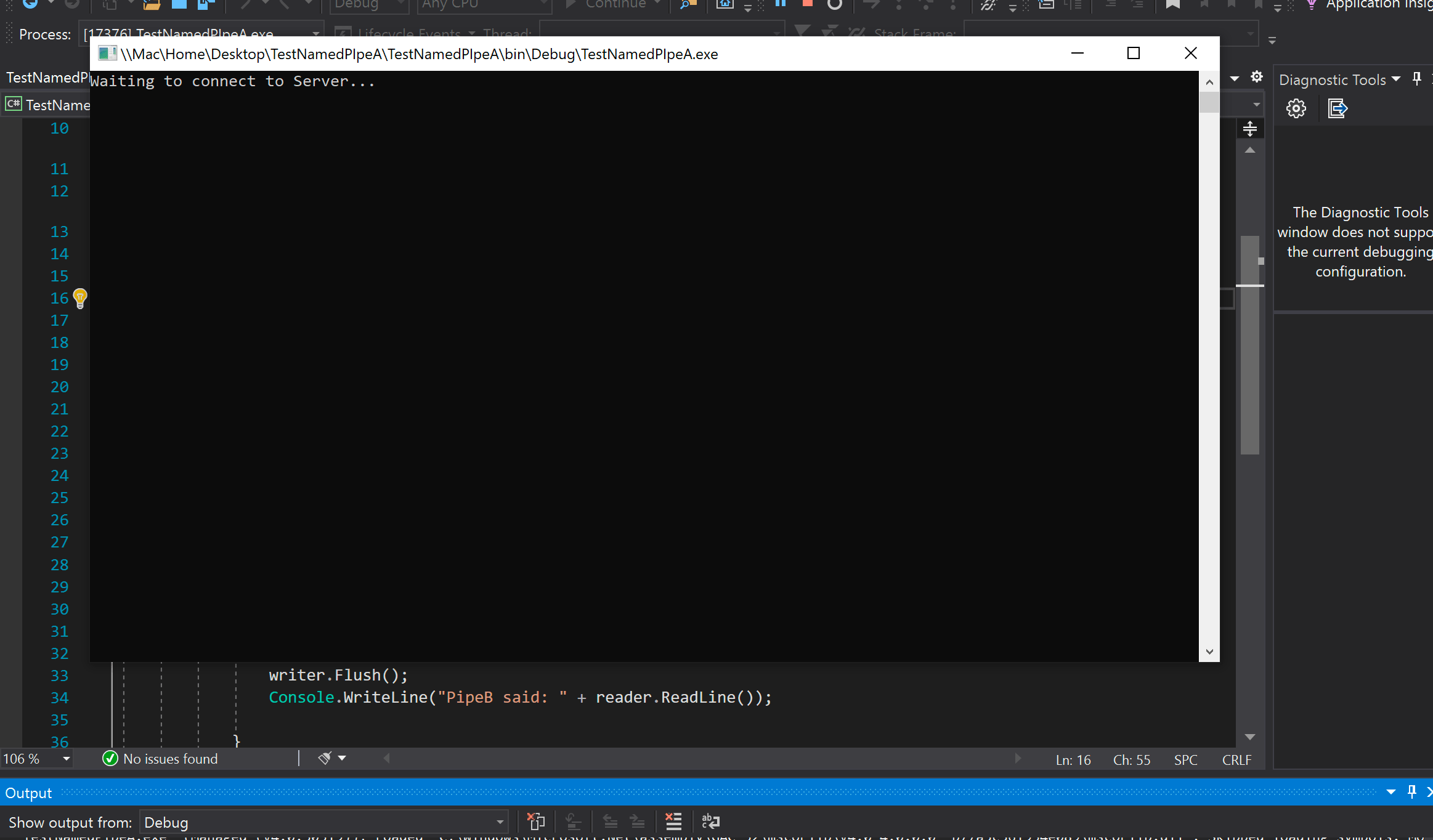Click the Restart debugging icon
Viewport: 1433px width, 840px height.
[x=835, y=4]
